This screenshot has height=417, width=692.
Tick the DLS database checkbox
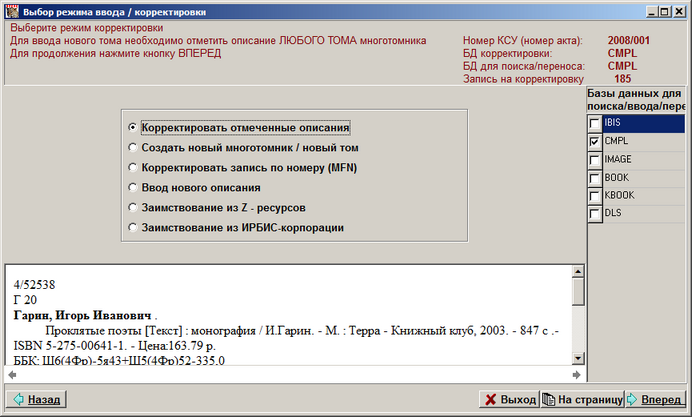[594, 214]
